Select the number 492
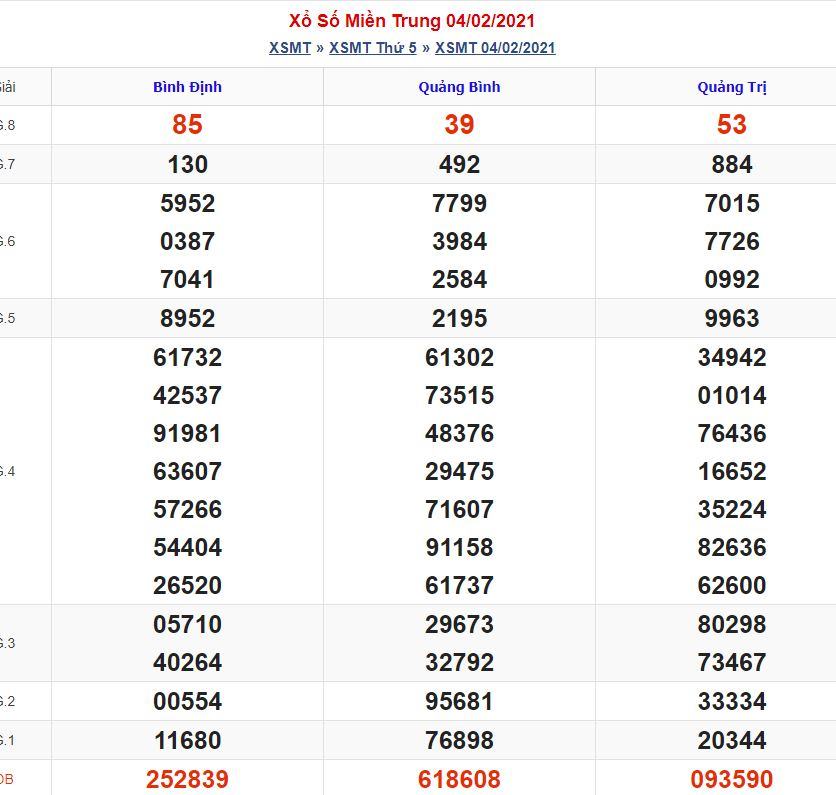The width and height of the screenshot is (836, 795). tap(459, 164)
